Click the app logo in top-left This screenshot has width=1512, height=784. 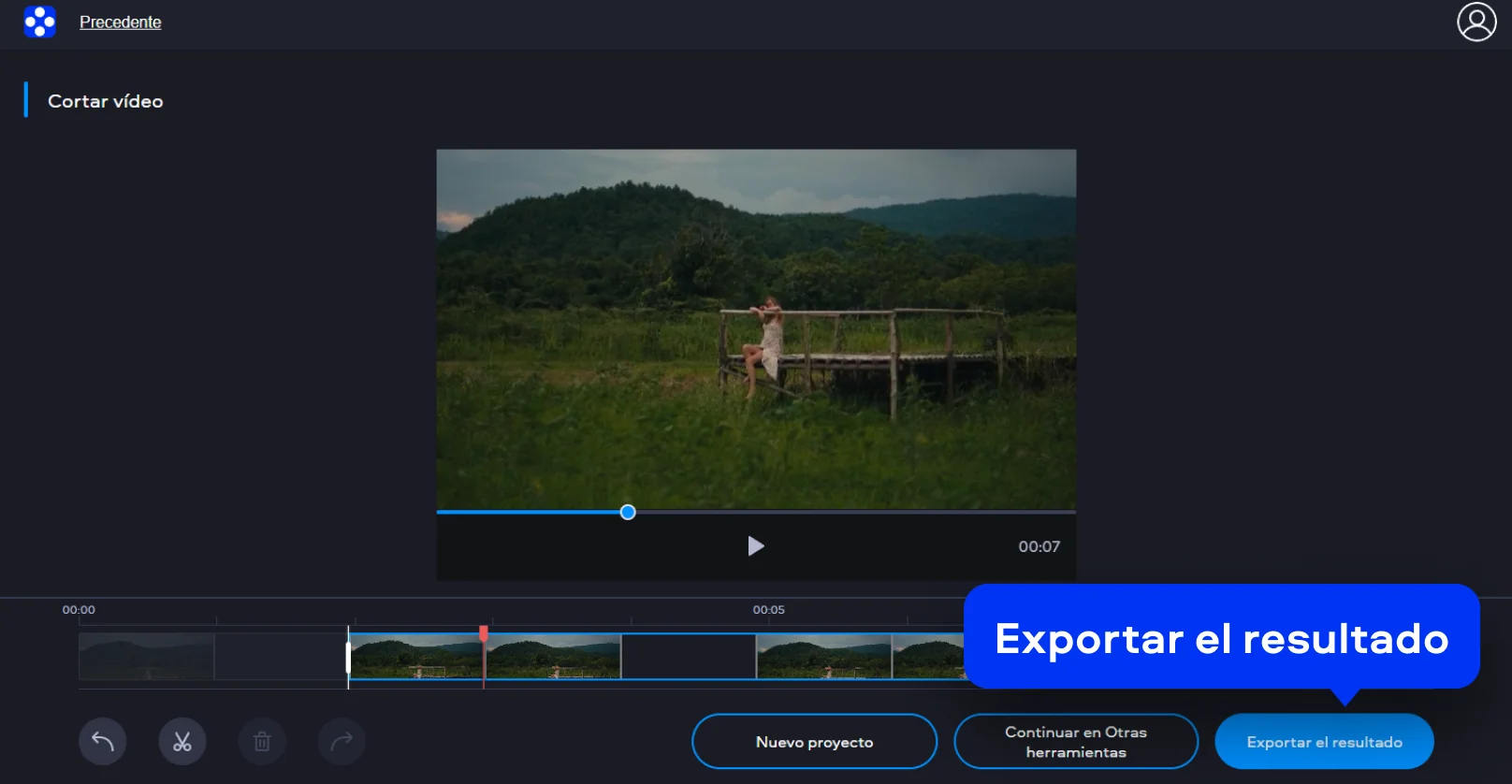39,22
